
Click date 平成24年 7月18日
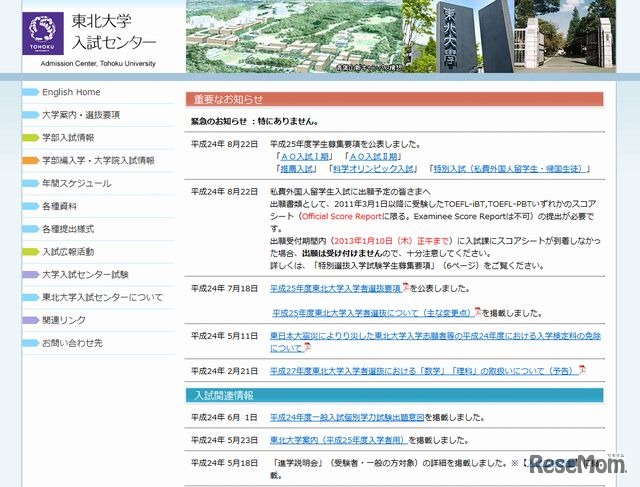[x=224, y=289]
